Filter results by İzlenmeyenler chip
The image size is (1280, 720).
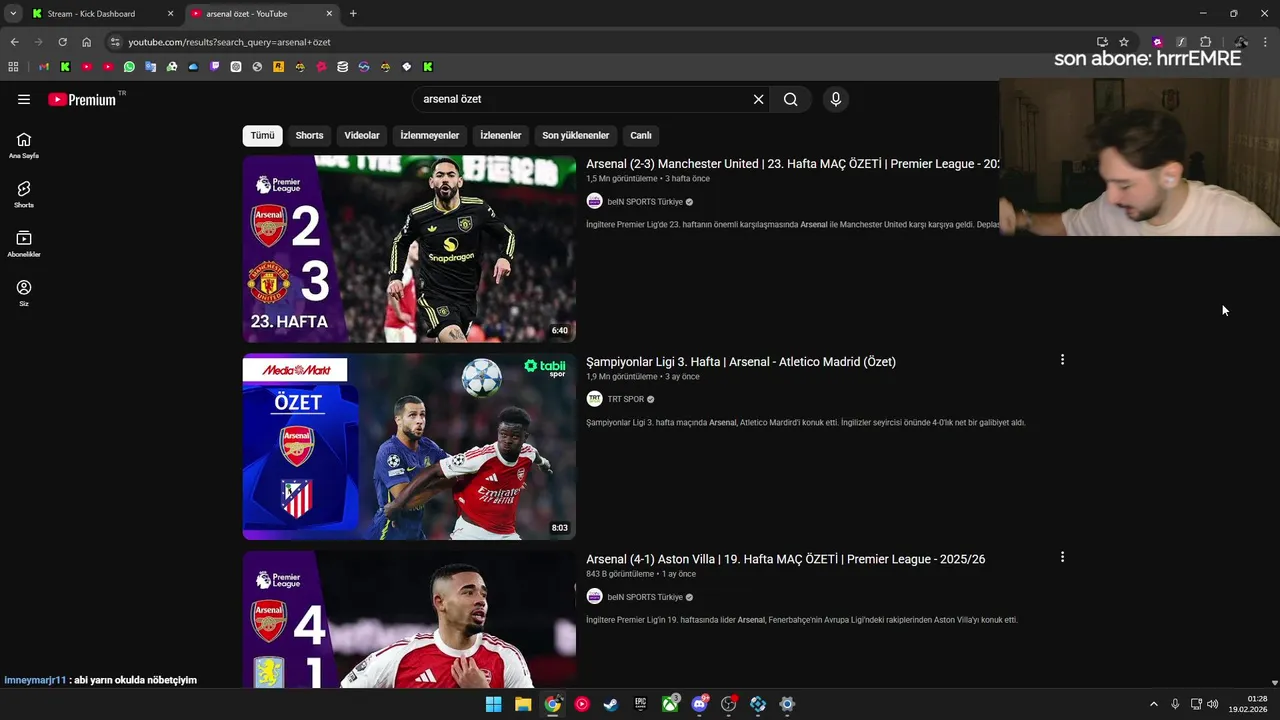430,135
